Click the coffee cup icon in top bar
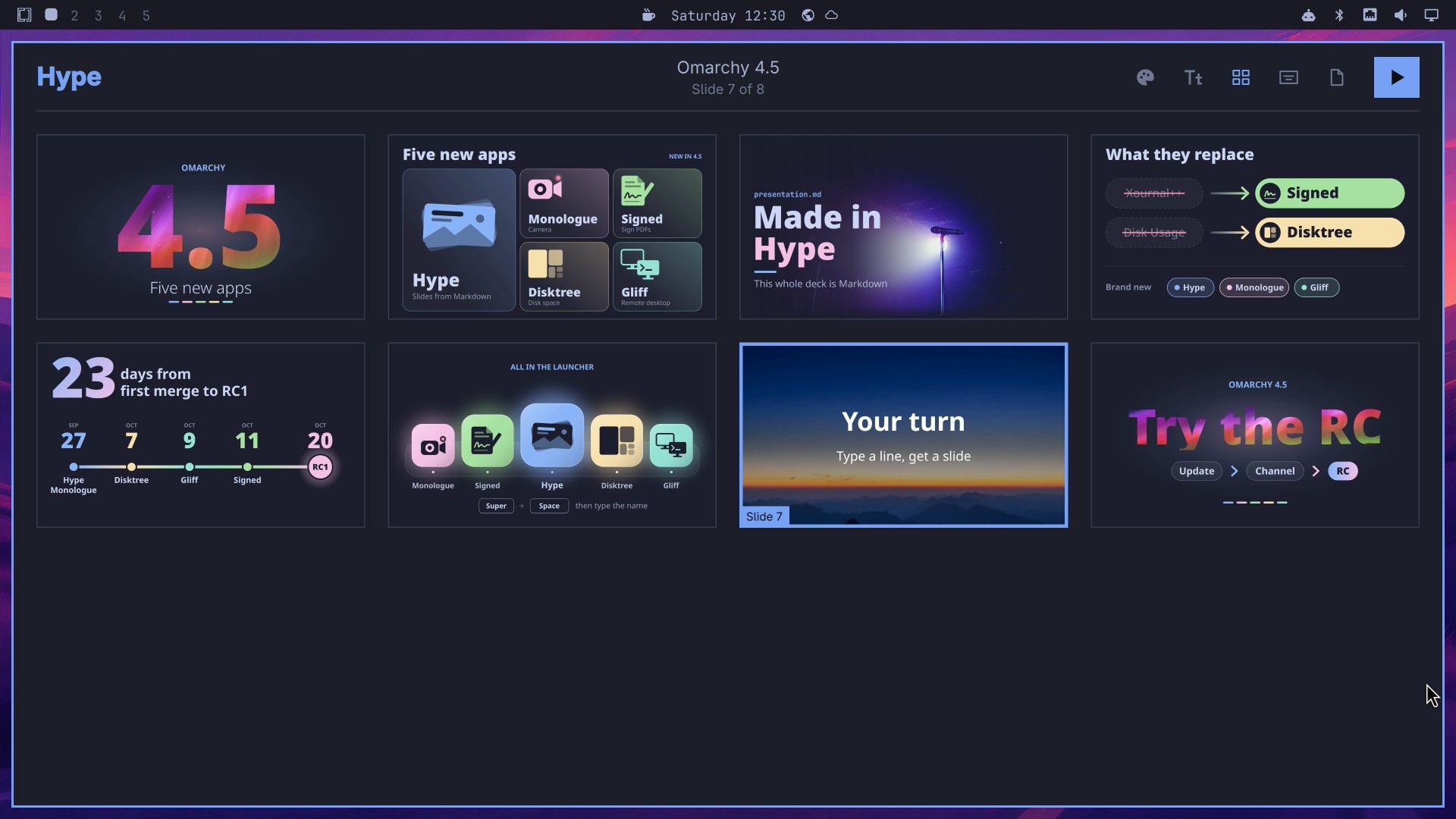 [x=648, y=15]
